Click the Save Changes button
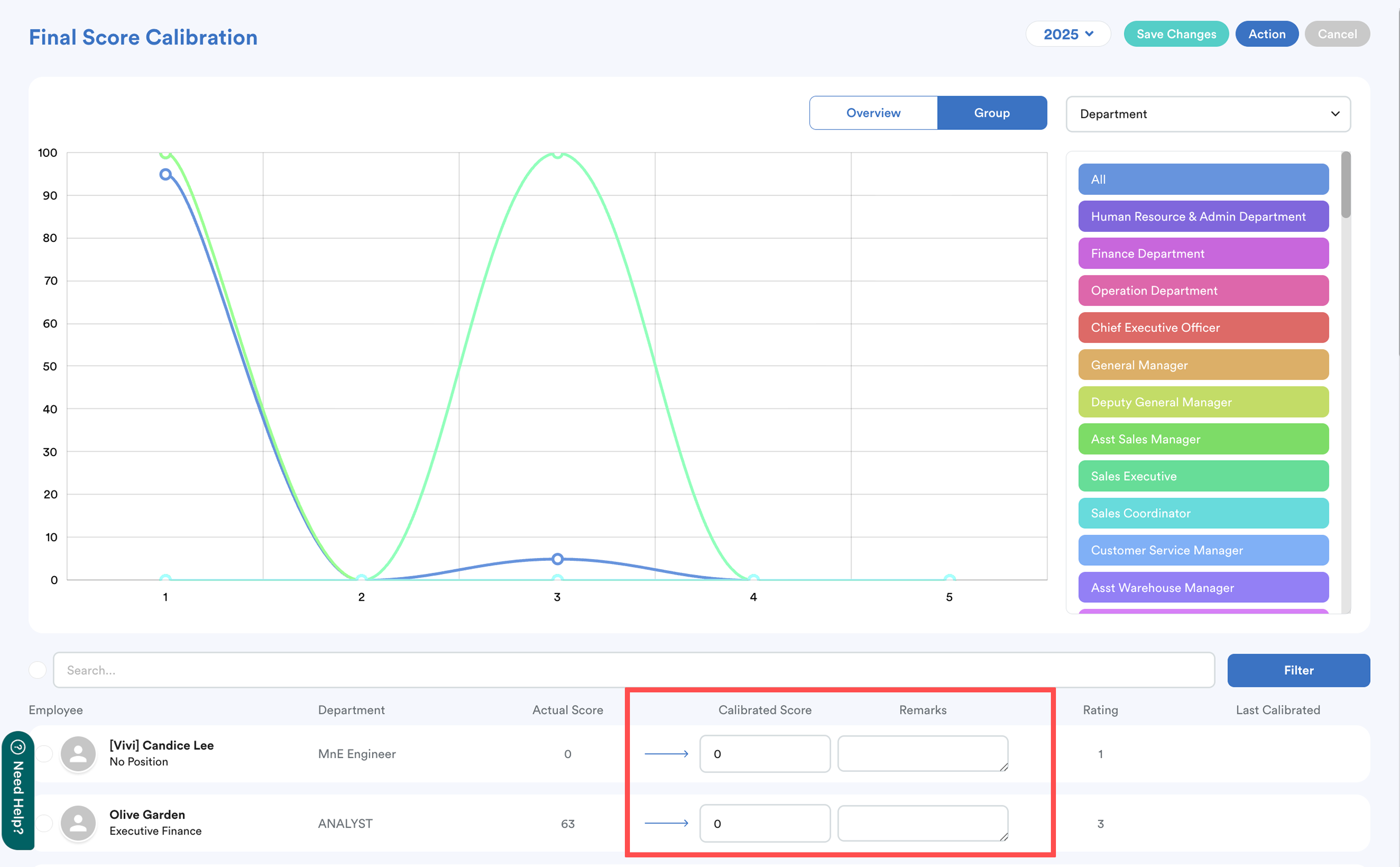 1175,34
